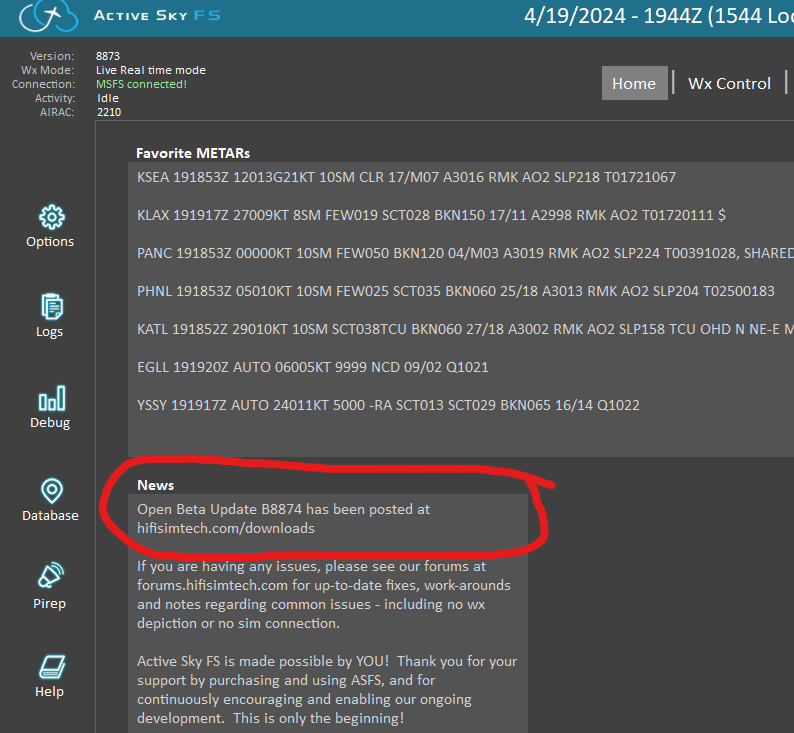Open the Debug bar chart icon

pyautogui.click(x=52, y=398)
